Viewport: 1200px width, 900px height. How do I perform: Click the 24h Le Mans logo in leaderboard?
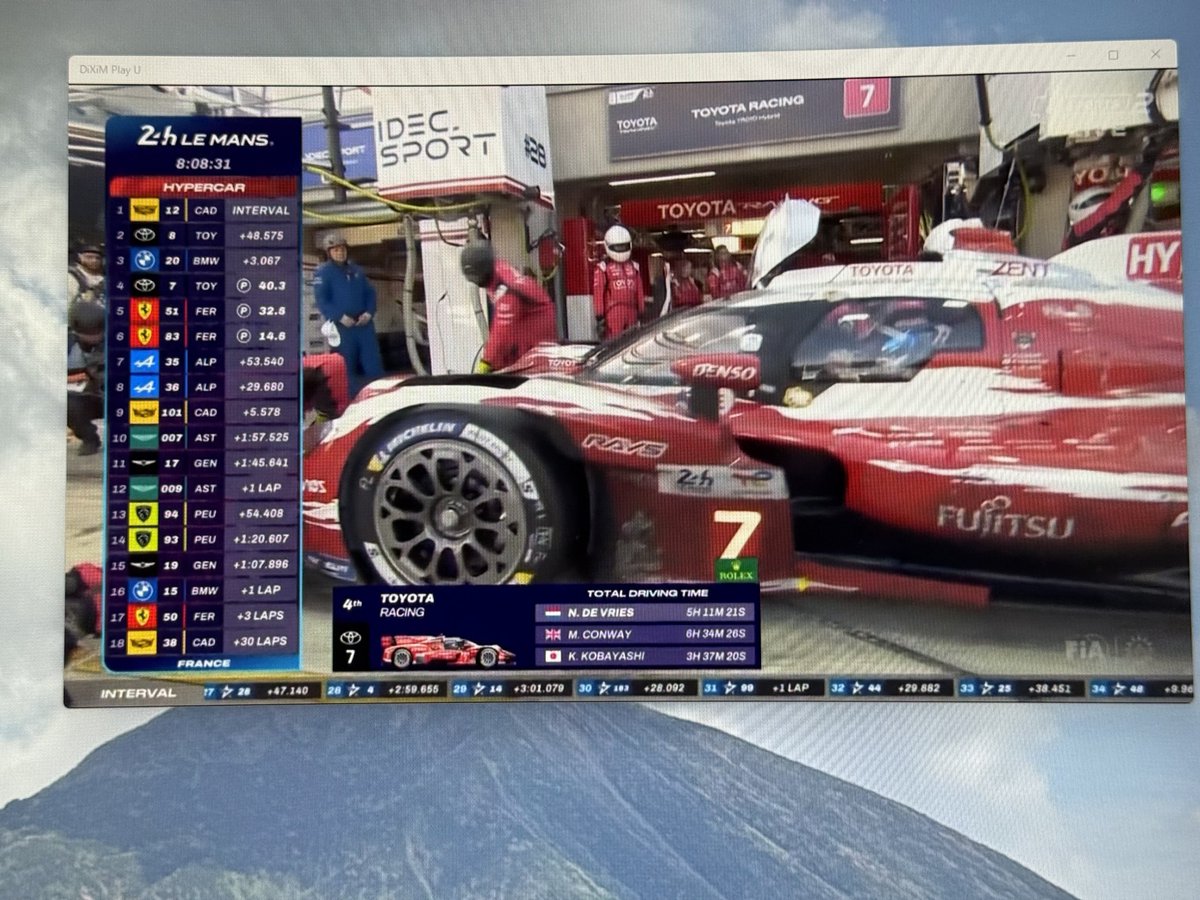203,138
